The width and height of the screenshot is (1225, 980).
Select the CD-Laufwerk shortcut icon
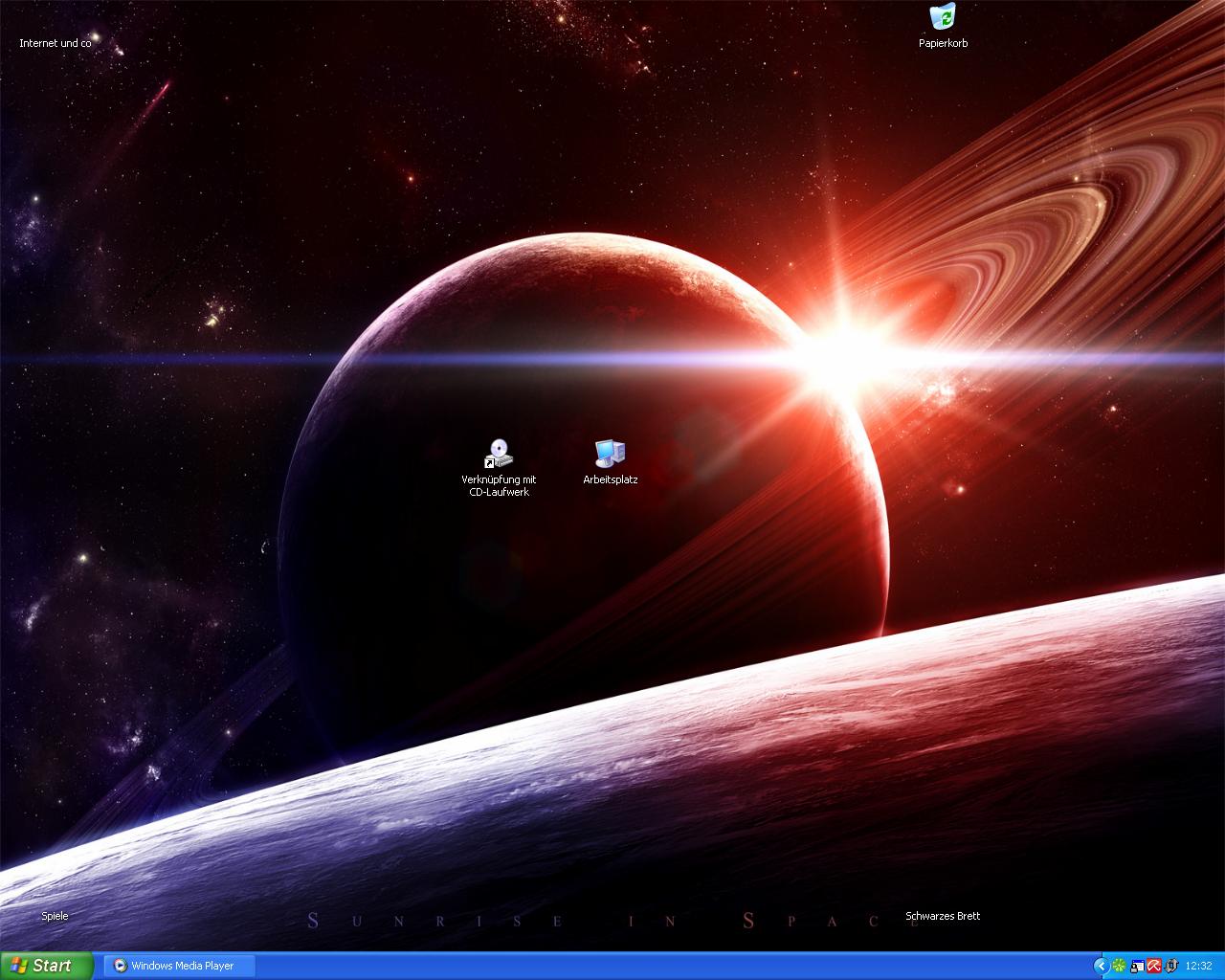click(x=499, y=454)
